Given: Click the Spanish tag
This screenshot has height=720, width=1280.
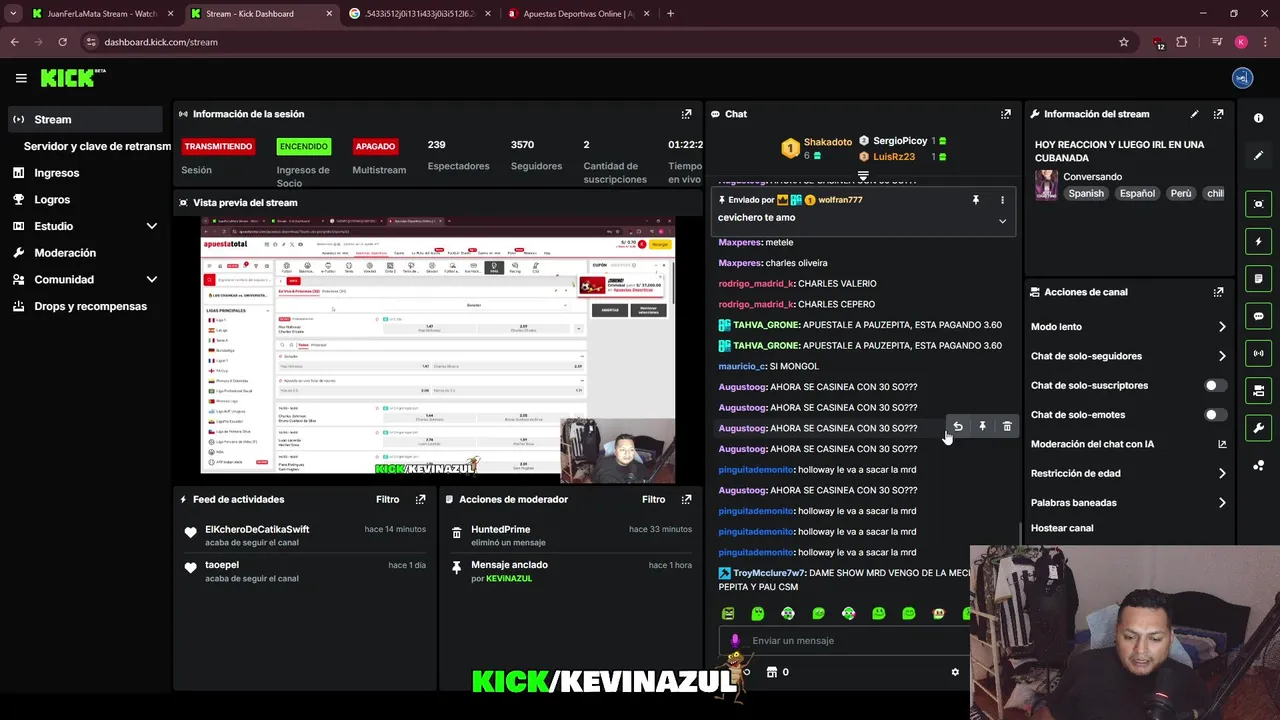Looking at the screenshot, I should click(1086, 193).
